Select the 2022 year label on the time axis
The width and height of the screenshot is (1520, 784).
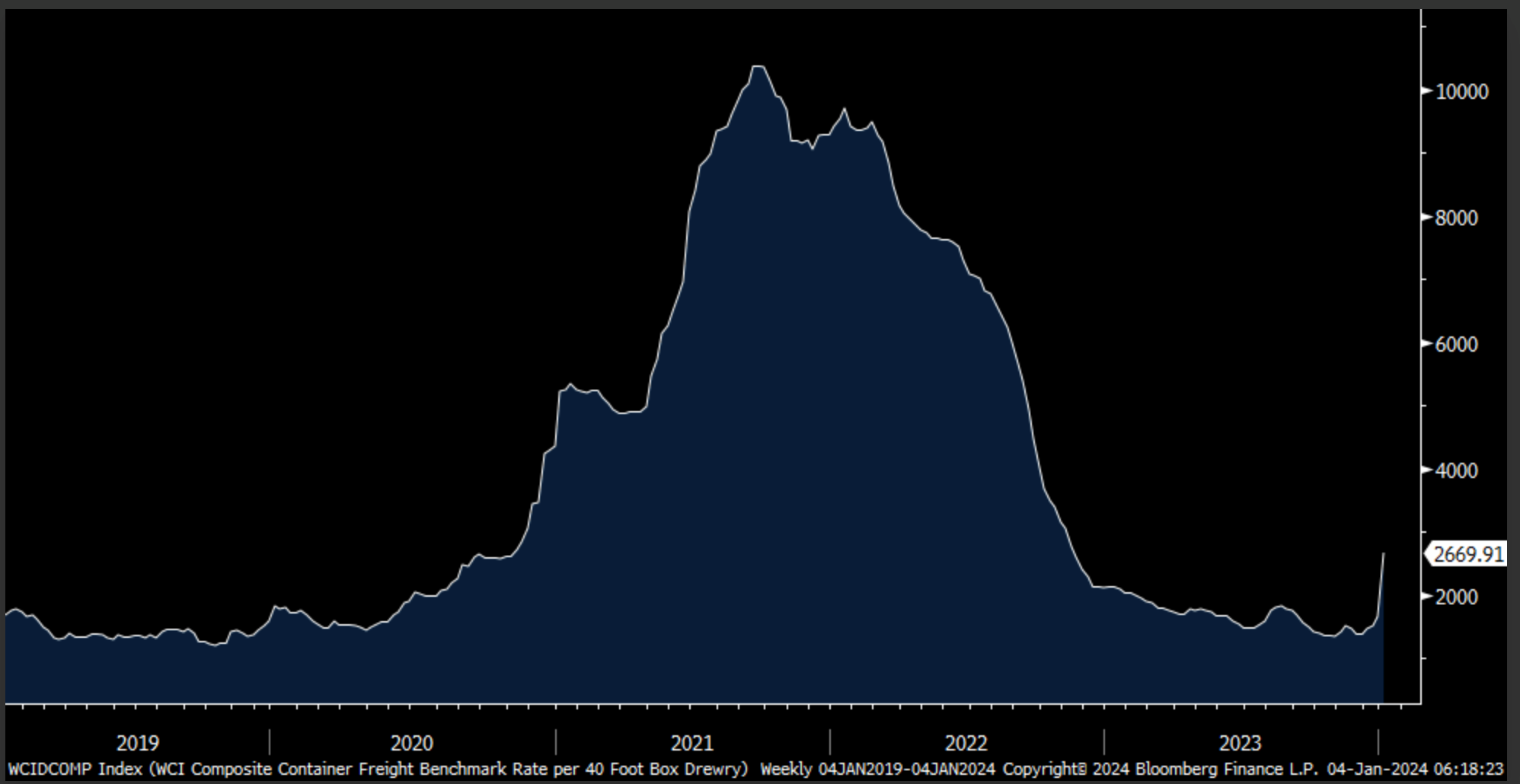click(966, 743)
